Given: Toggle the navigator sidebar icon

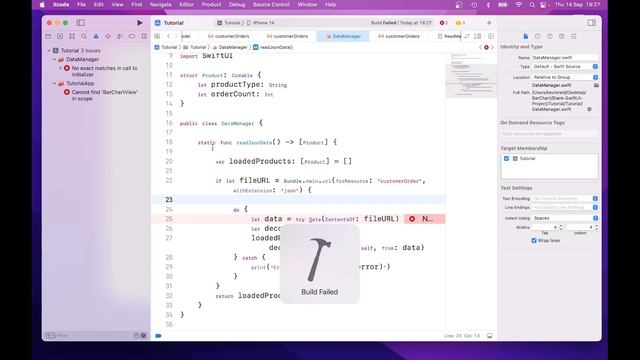Looking at the screenshot, I should 80,23.
